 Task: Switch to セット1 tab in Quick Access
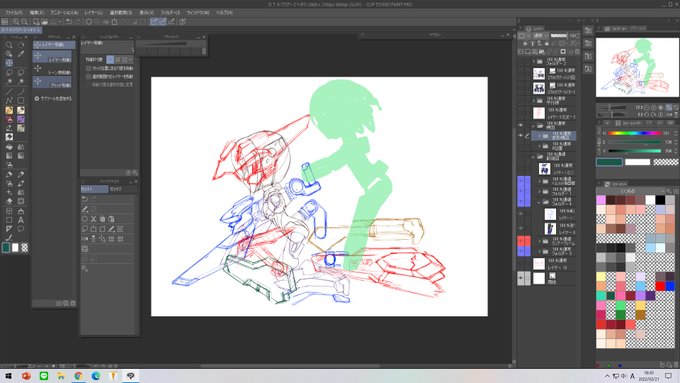94,189
